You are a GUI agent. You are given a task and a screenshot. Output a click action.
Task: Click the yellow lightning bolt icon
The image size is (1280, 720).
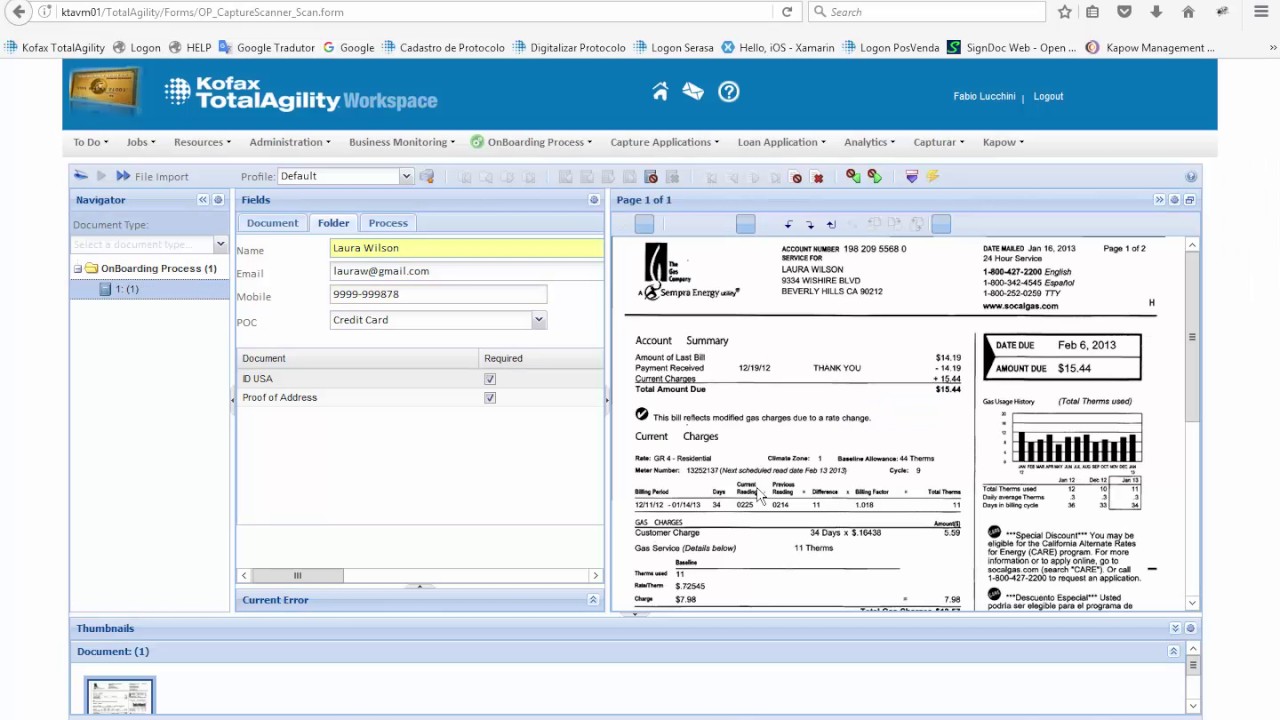coord(932,177)
